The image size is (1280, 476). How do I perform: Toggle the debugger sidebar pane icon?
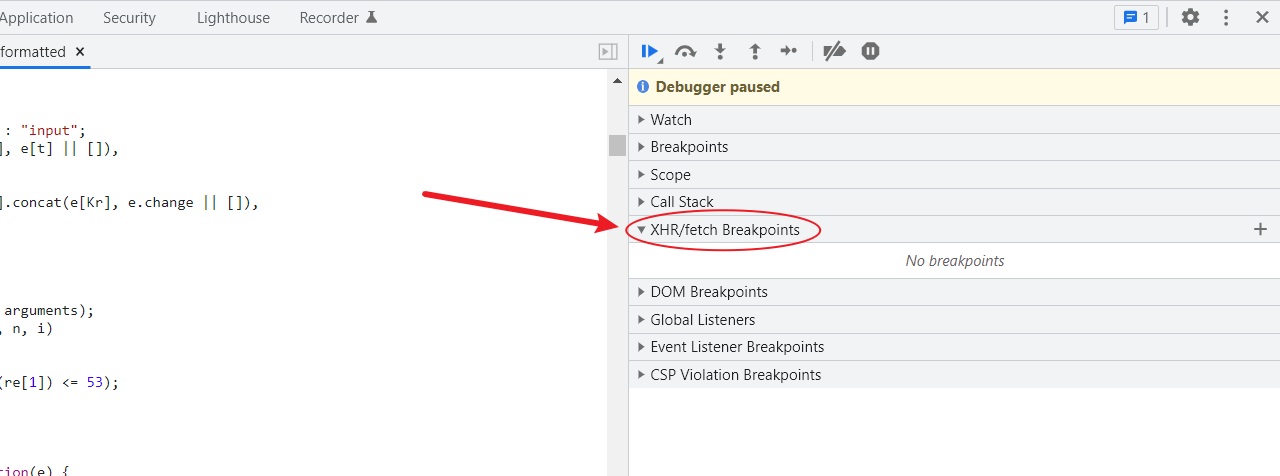(x=608, y=52)
